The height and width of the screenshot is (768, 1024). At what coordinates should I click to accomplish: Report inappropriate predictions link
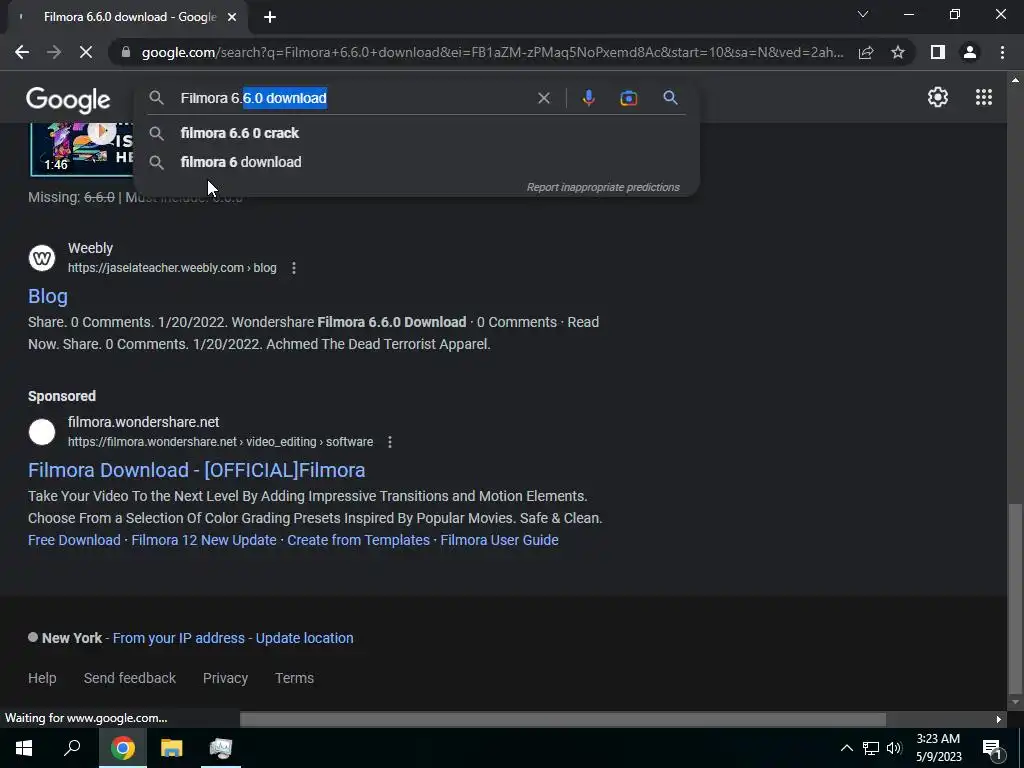pos(603,187)
